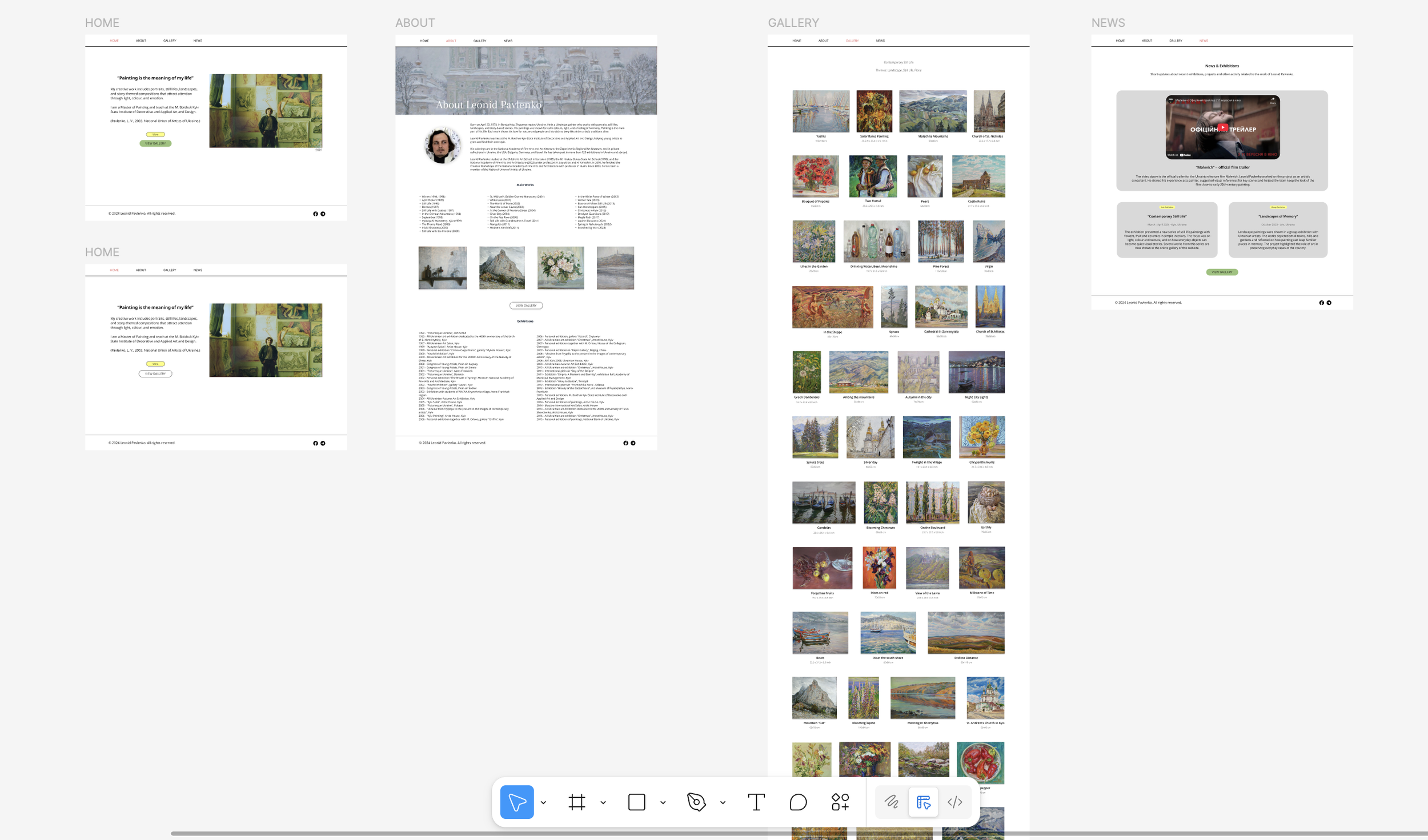The height and width of the screenshot is (840, 1428).
Task: Switch to Draw mode
Action: tap(891, 802)
